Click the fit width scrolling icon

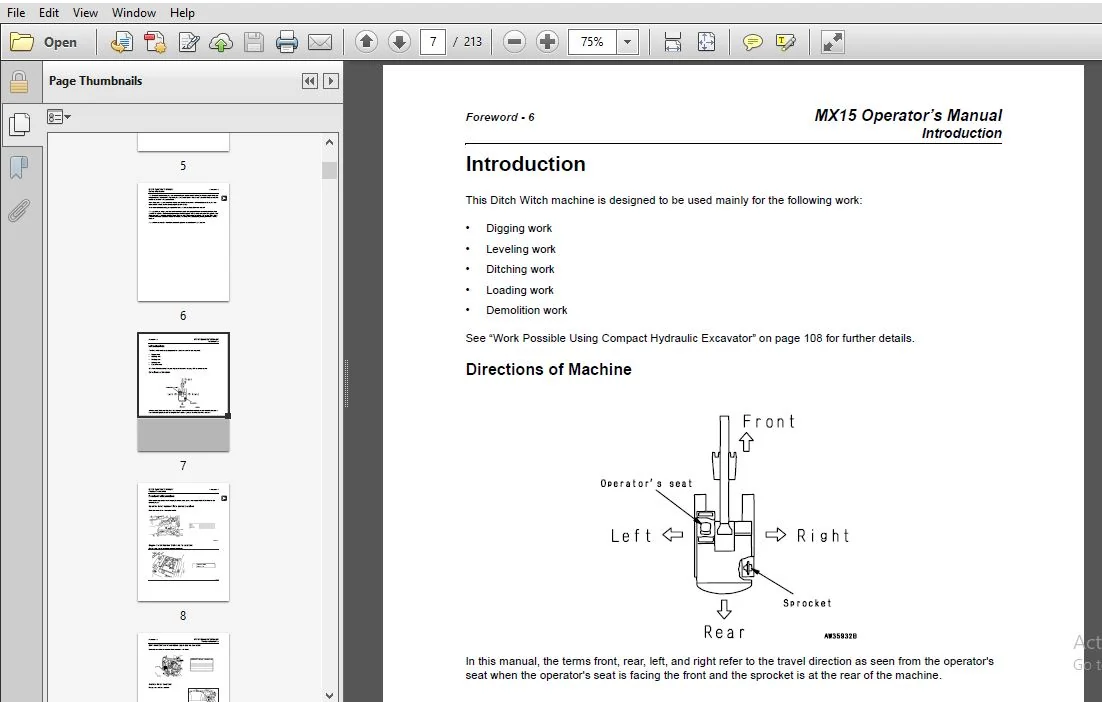click(673, 42)
